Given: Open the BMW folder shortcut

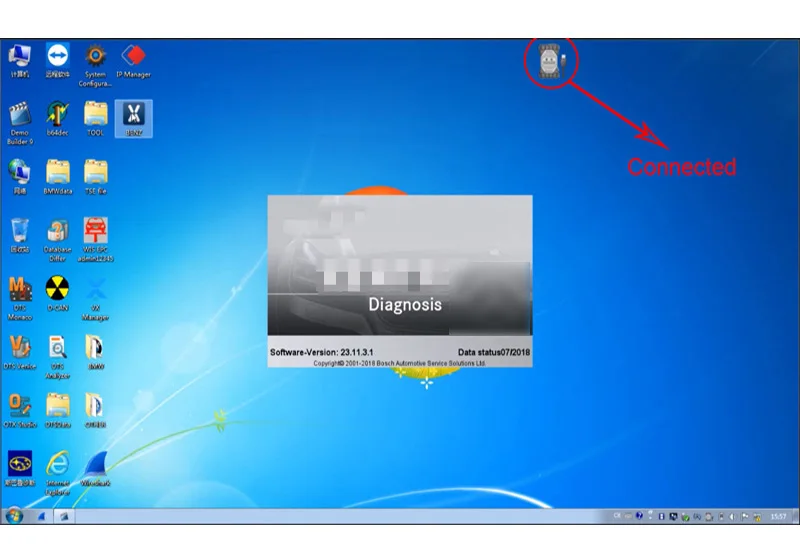Looking at the screenshot, I should click(95, 352).
